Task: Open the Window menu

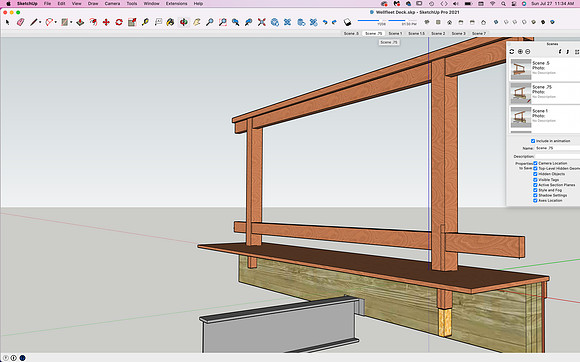Action: [151, 3]
